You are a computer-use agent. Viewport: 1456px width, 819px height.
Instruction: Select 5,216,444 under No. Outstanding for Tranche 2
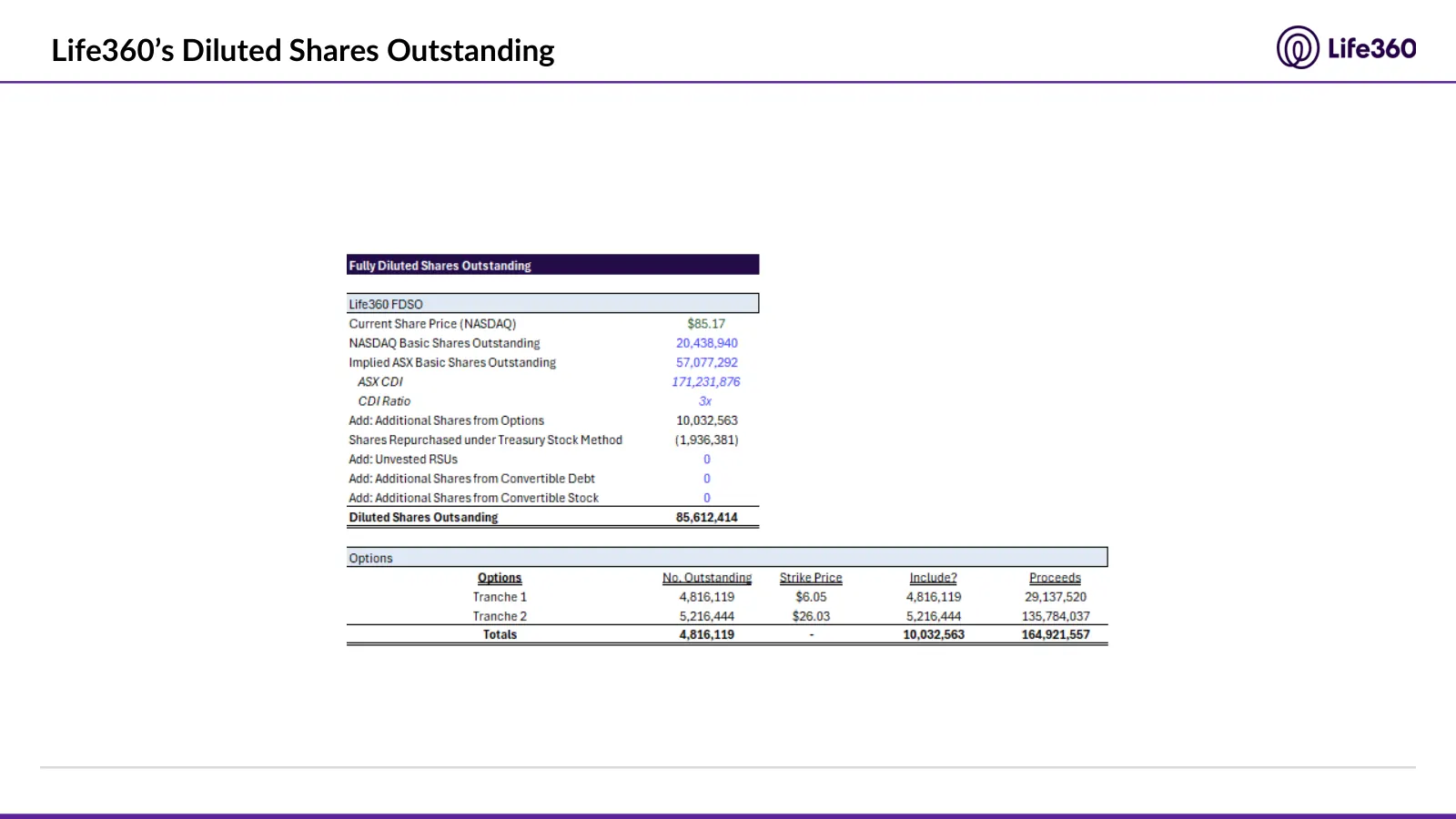[707, 616]
